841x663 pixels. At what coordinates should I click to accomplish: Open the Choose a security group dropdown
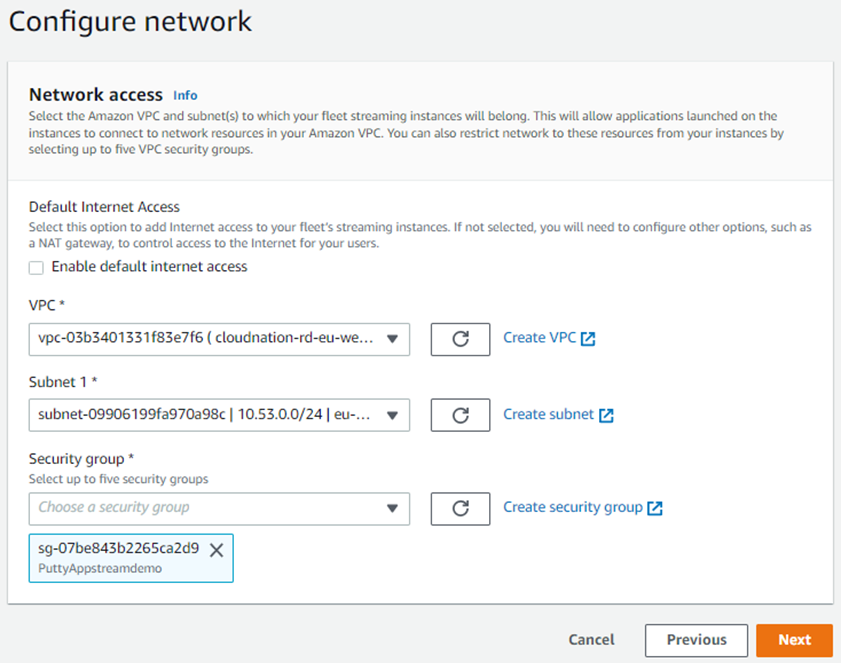(219, 508)
